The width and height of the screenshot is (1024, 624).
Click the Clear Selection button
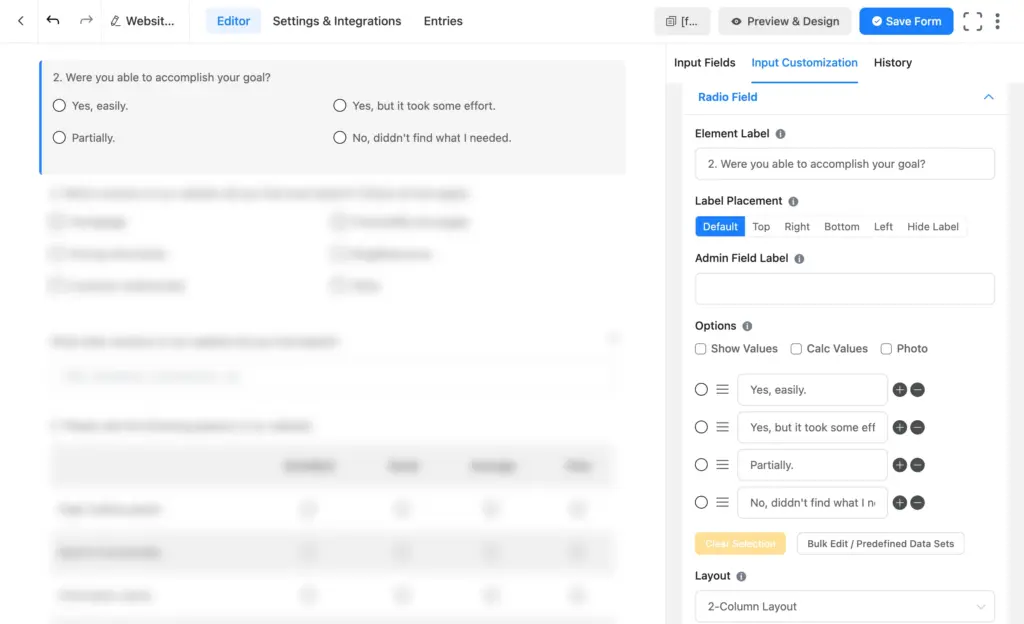(740, 544)
